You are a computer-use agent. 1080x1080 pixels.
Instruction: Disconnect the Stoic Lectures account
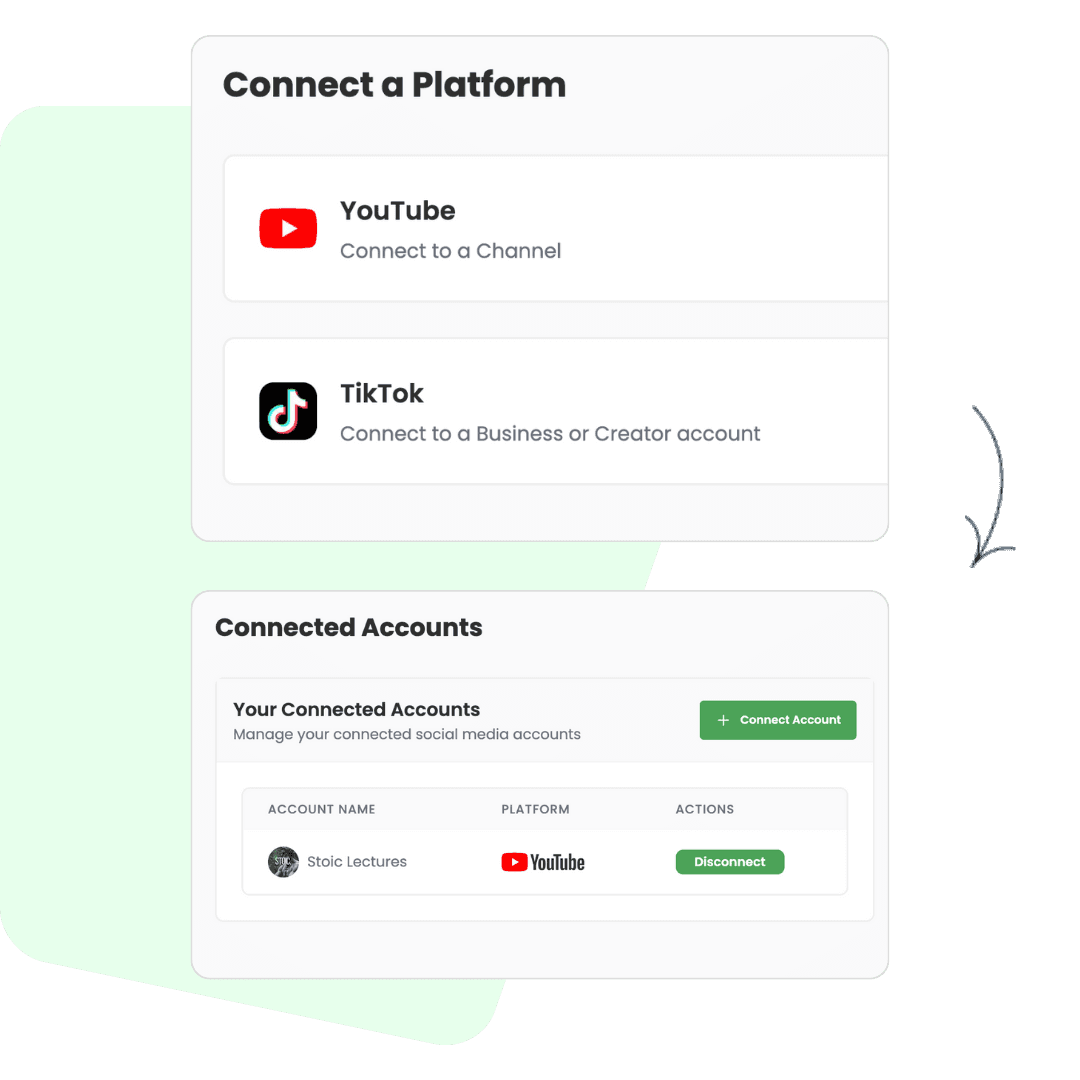tap(729, 862)
